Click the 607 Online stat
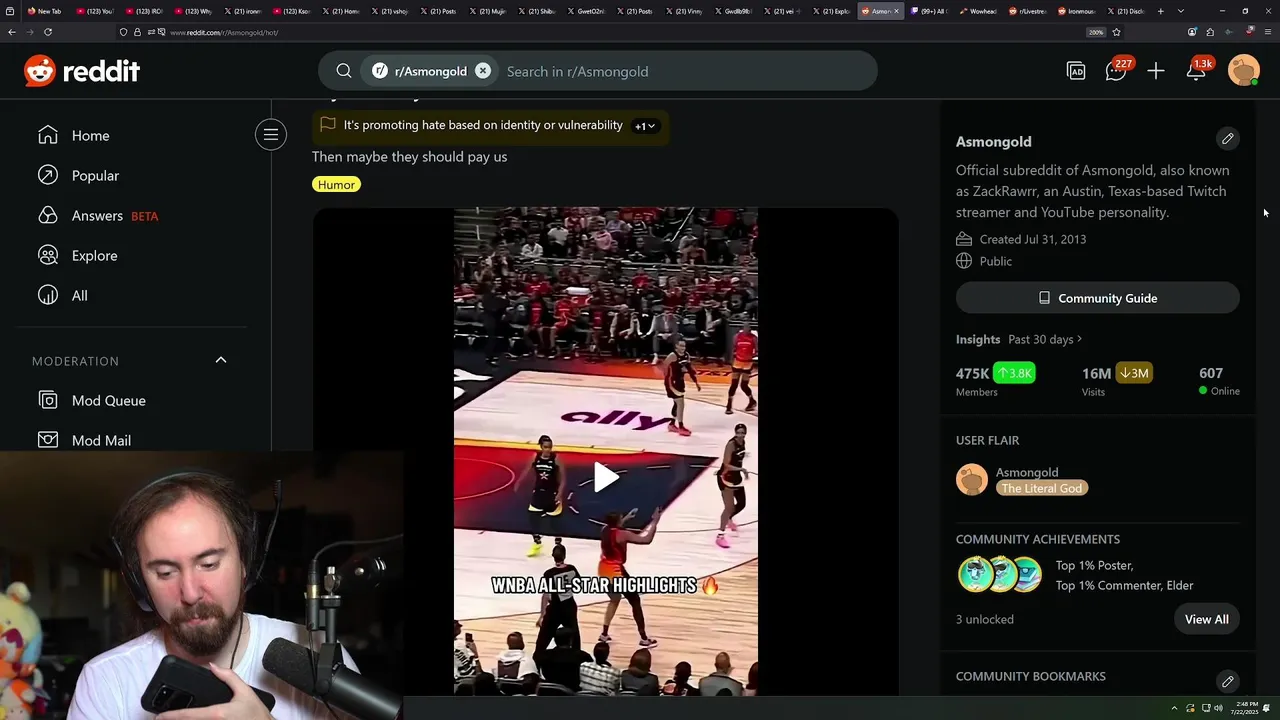The image size is (1280, 720). click(1219, 380)
